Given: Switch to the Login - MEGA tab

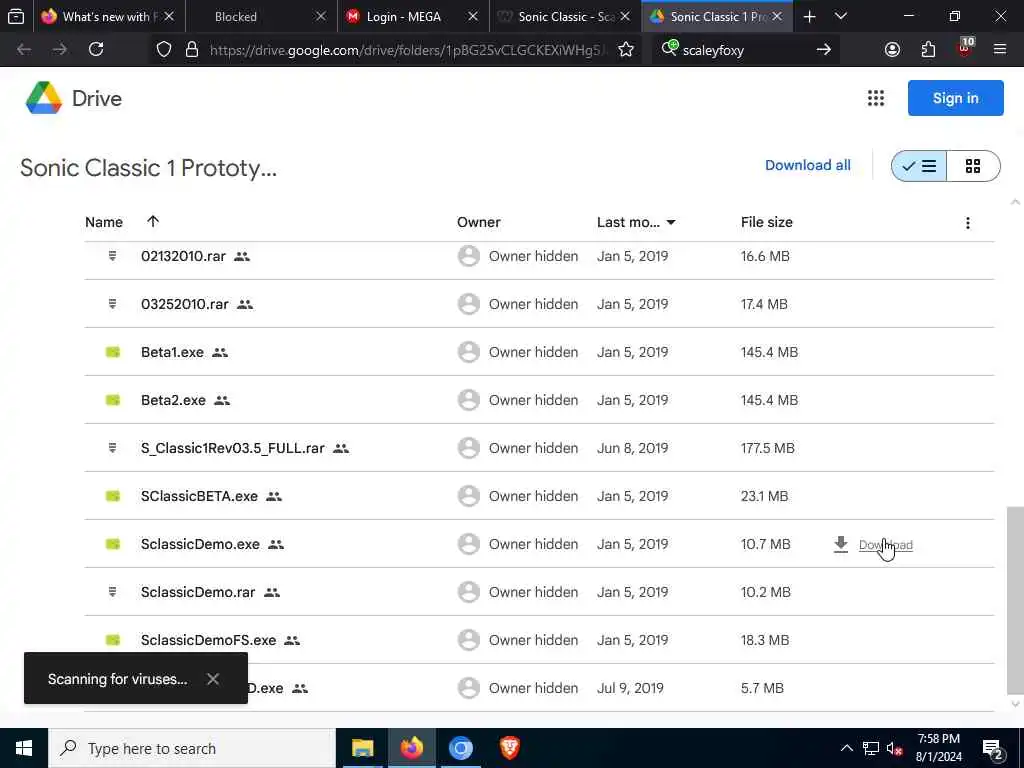Looking at the screenshot, I should (x=413, y=16).
